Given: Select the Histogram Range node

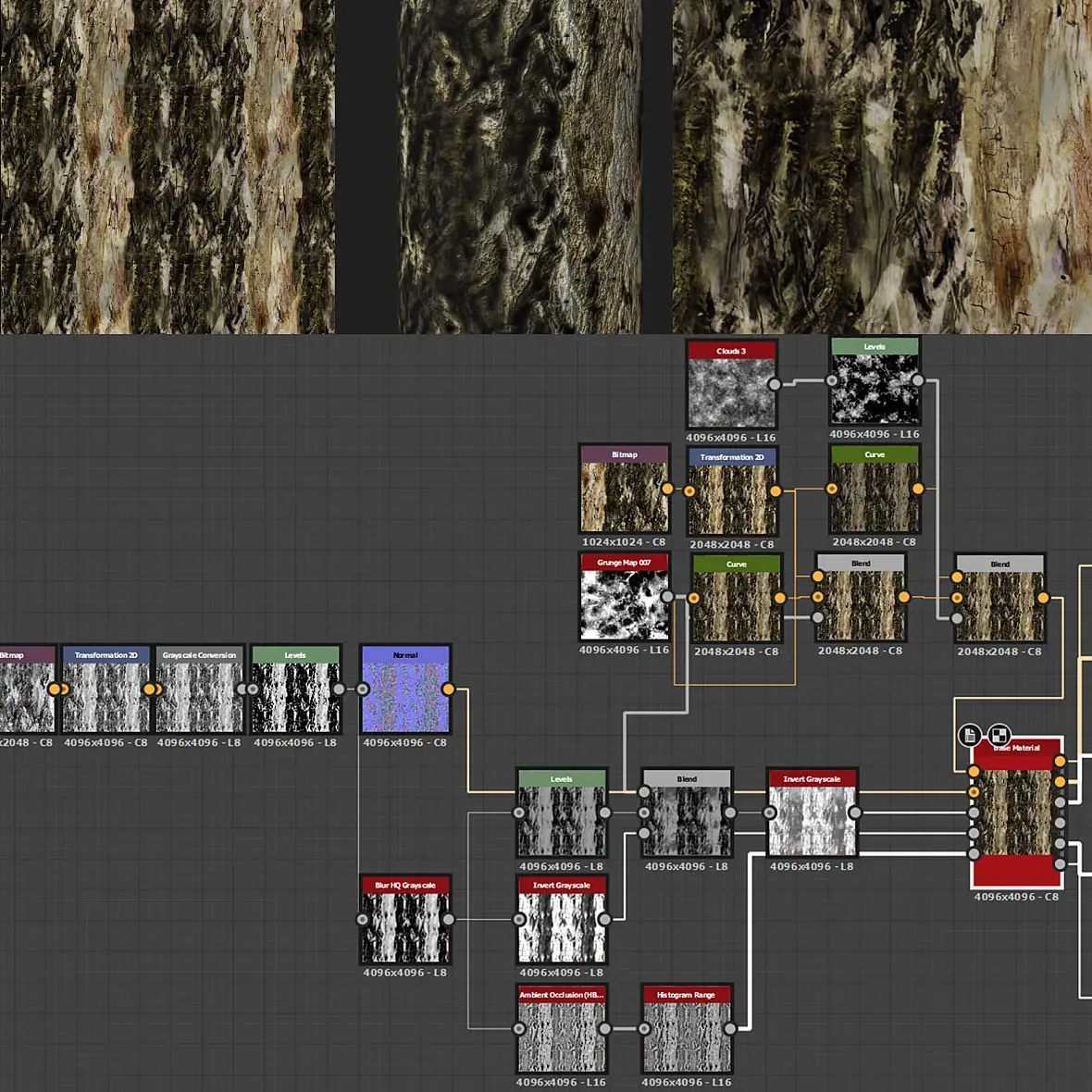Looking at the screenshot, I should [686, 1029].
